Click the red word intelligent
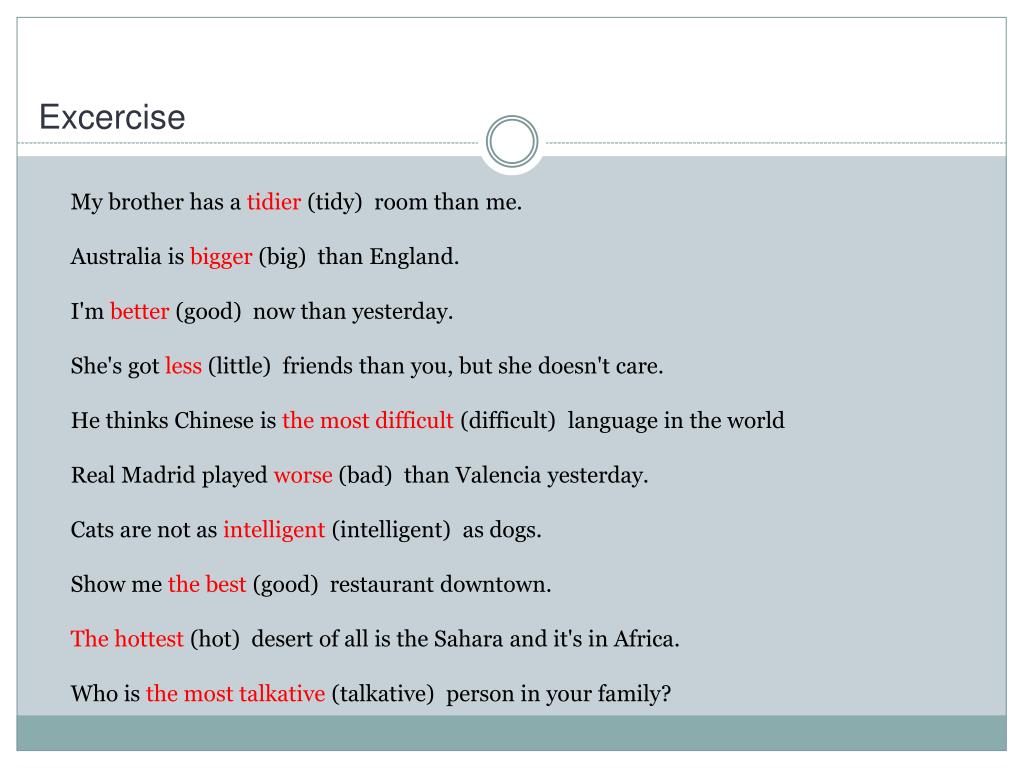1024x768 pixels. (x=274, y=530)
